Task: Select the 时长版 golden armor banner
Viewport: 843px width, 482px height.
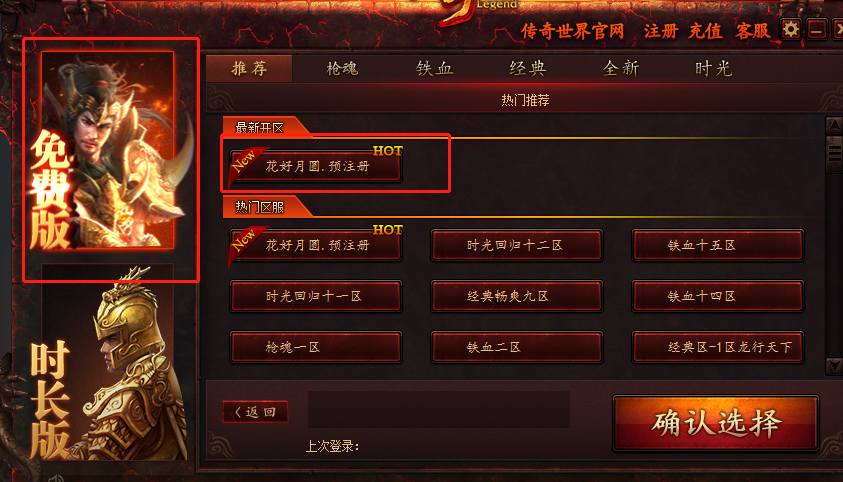Action: (108, 363)
